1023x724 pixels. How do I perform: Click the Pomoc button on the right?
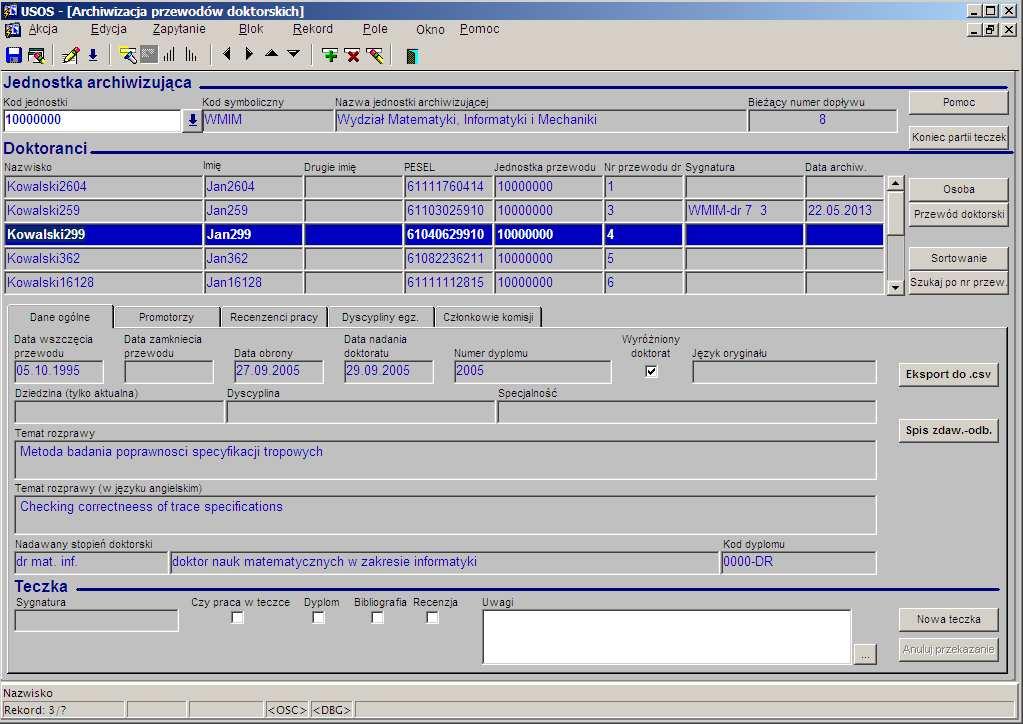click(x=958, y=102)
